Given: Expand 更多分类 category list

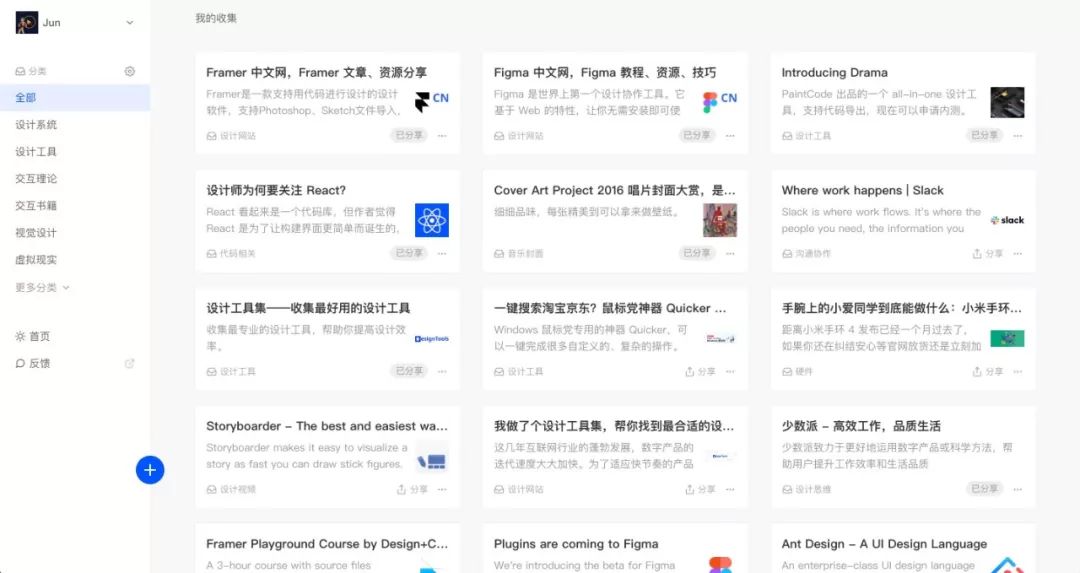Looking at the screenshot, I should [x=42, y=287].
